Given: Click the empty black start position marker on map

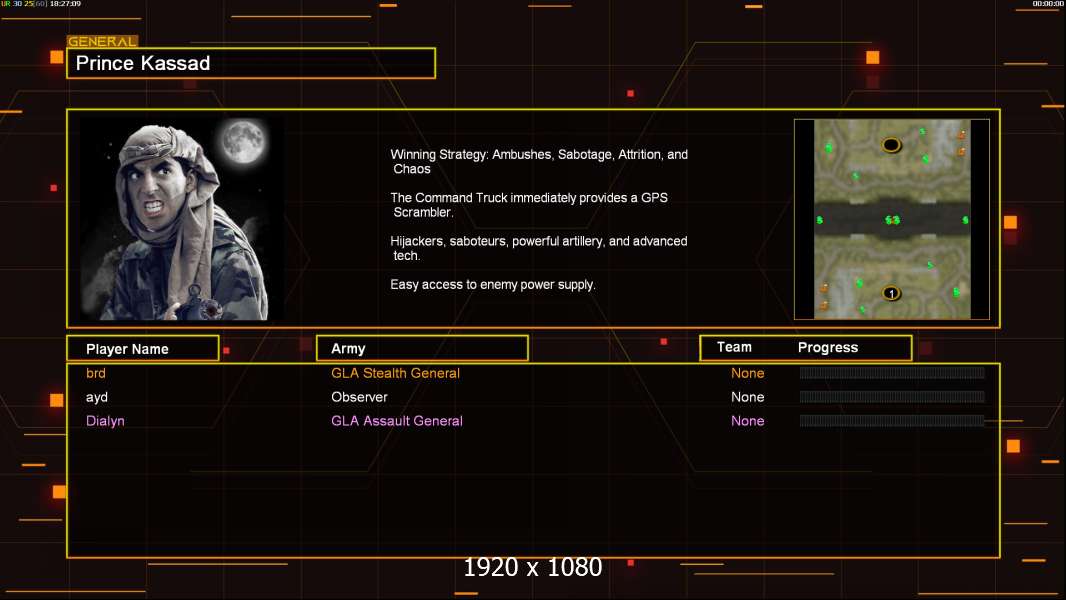Looking at the screenshot, I should [x=891, y=145].
